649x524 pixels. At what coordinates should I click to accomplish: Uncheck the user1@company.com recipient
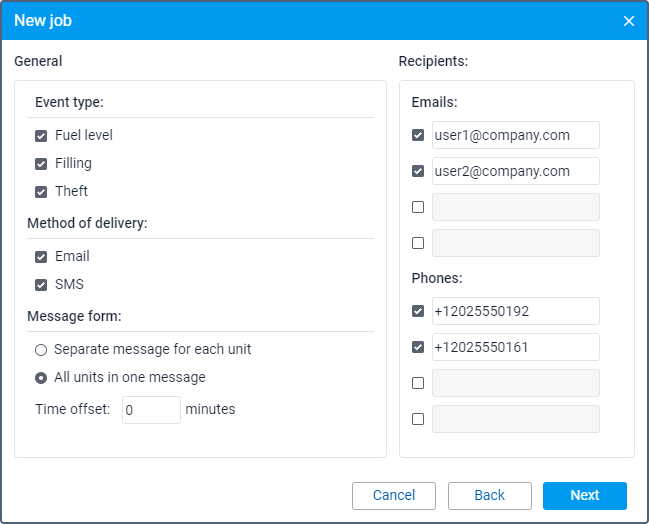(418, 135)
